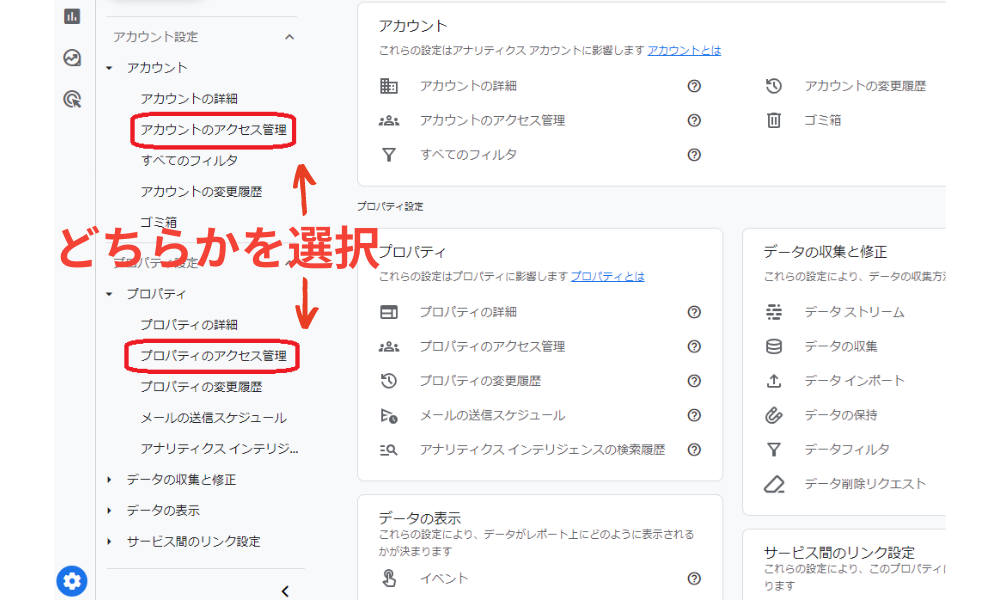Image resolution: width=1000 pixels, height=600 pixels.
Task: Open the Explore icon in the left rail
Action: 70,60
